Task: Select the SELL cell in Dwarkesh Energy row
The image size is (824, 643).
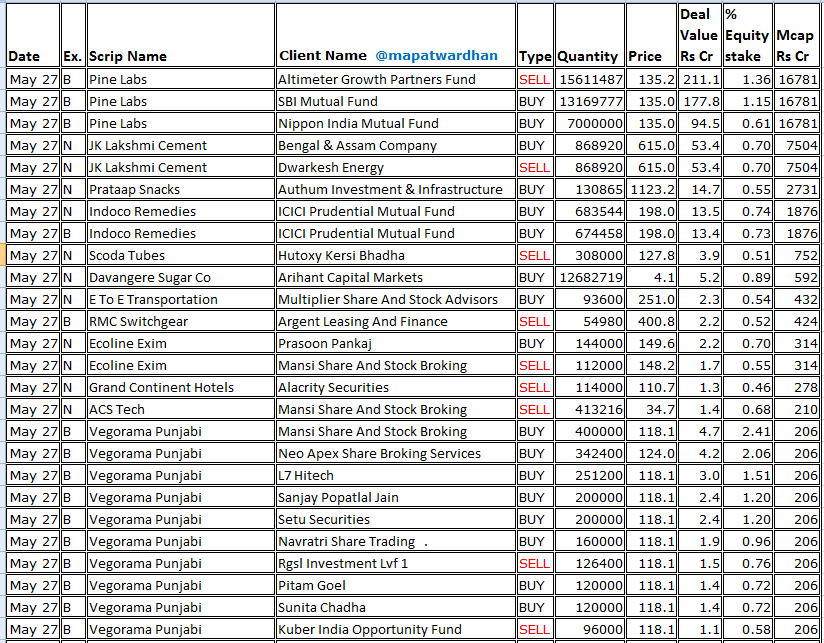Action: pyautogui.click(x=535, y=168)
